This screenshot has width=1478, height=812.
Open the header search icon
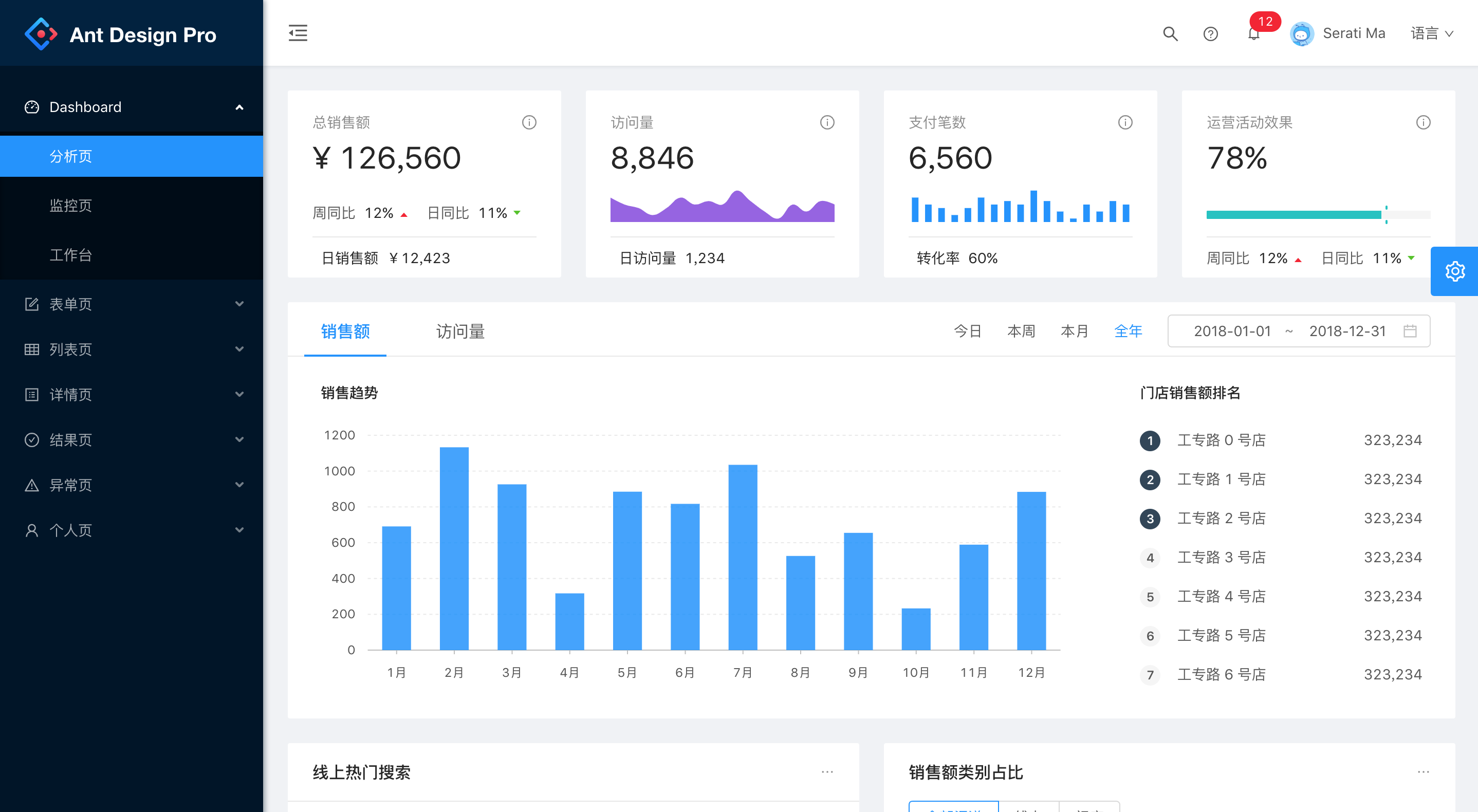[1170, 34]
